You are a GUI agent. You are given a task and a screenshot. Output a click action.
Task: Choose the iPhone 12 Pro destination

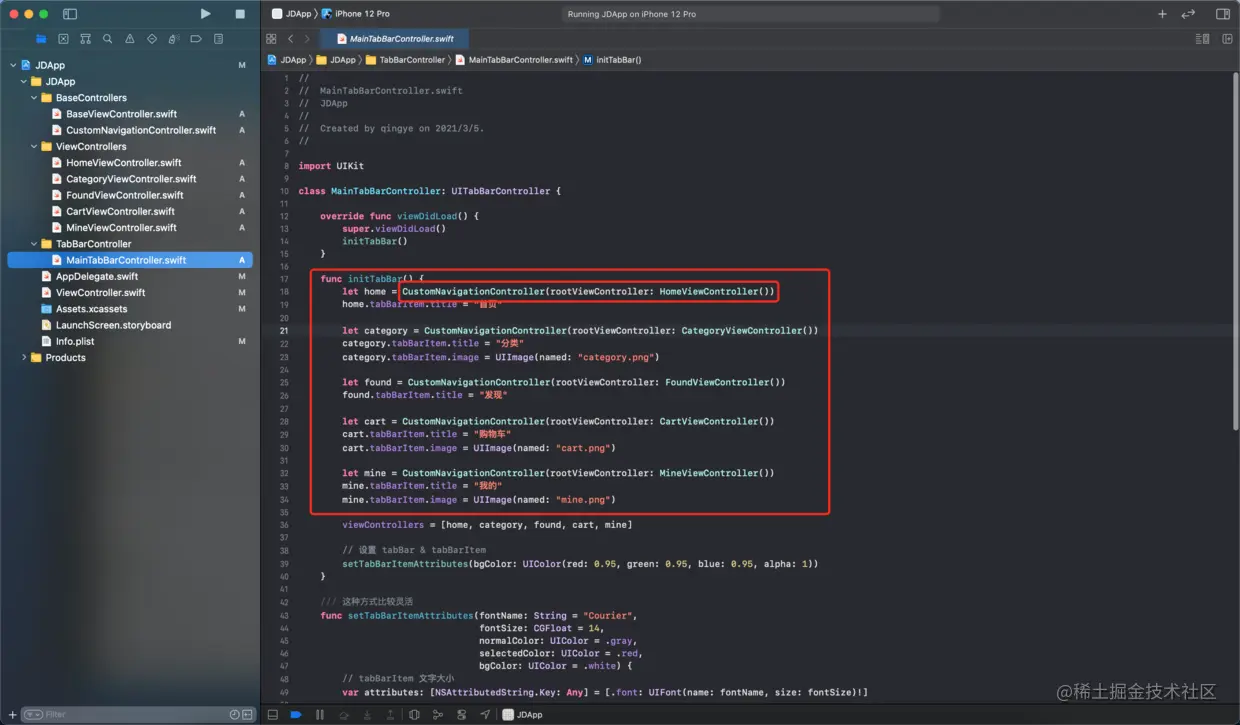tap(356, 14)
